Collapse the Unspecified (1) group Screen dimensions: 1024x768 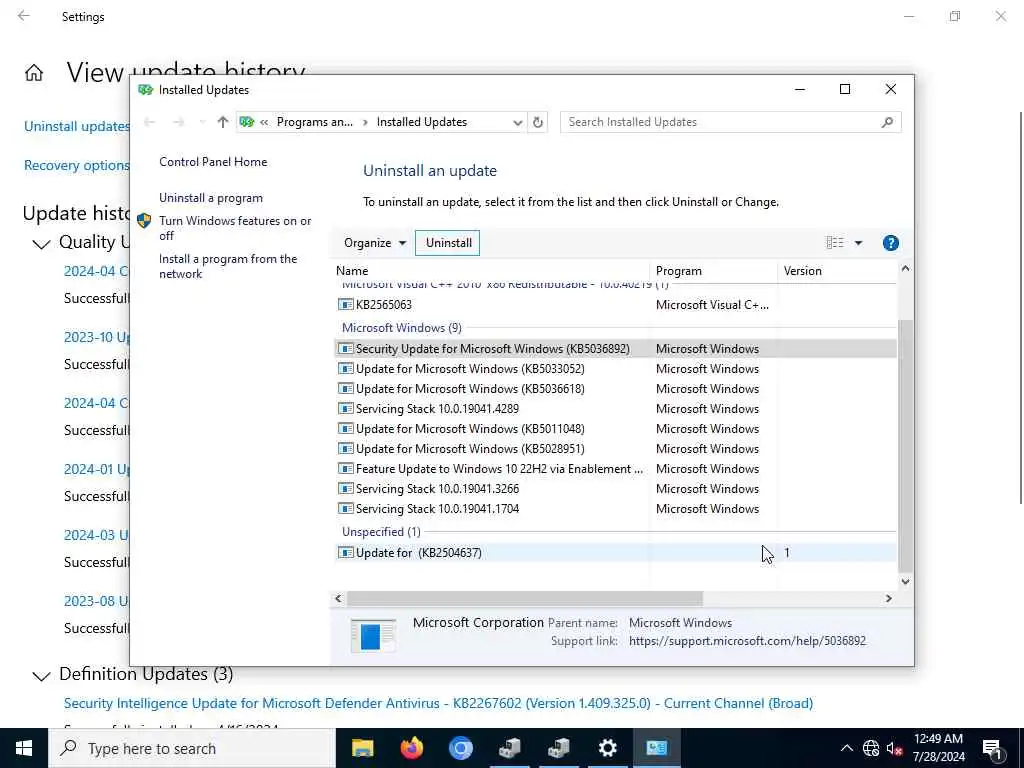click(x=381, y=532)
